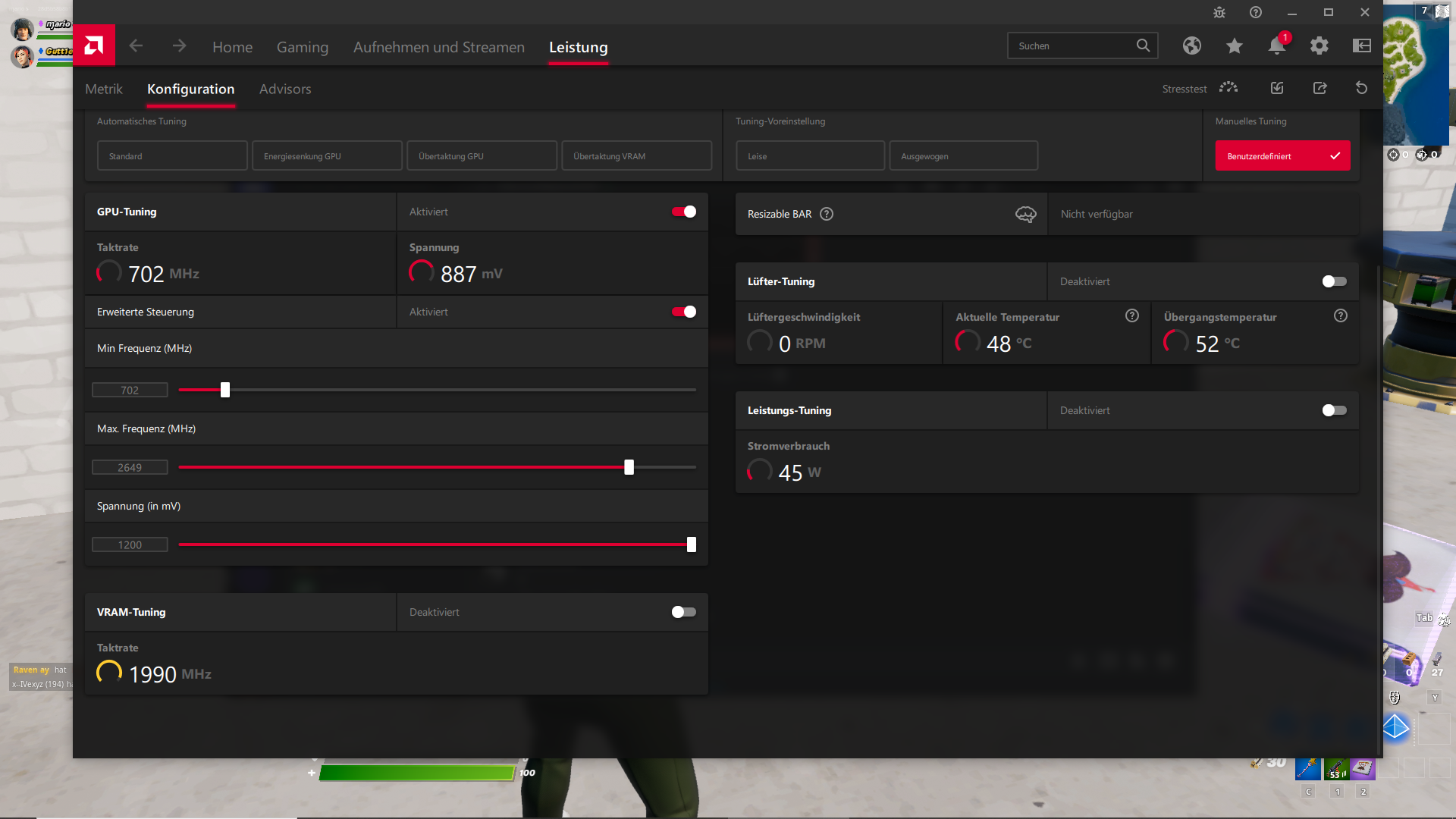Open settings gear icon
The height and width of the screenshot is (819, 1456).
point(1319,46)
